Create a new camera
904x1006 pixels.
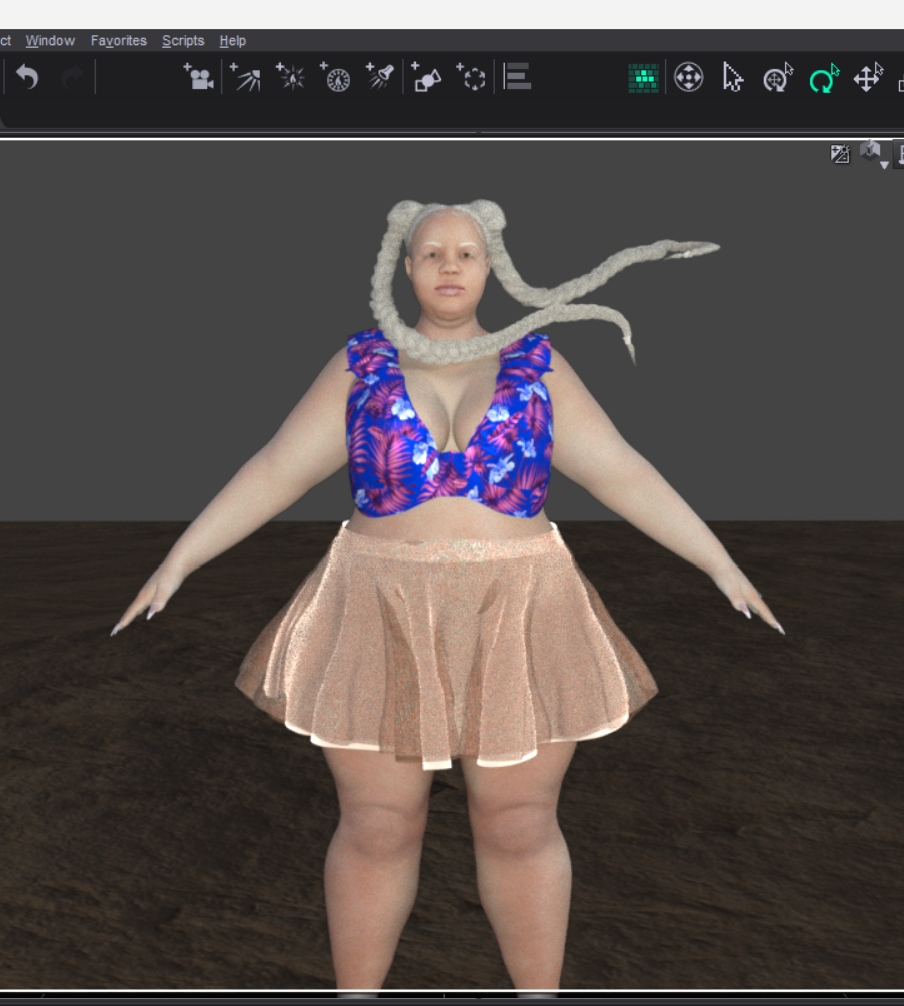coord(199,77)
